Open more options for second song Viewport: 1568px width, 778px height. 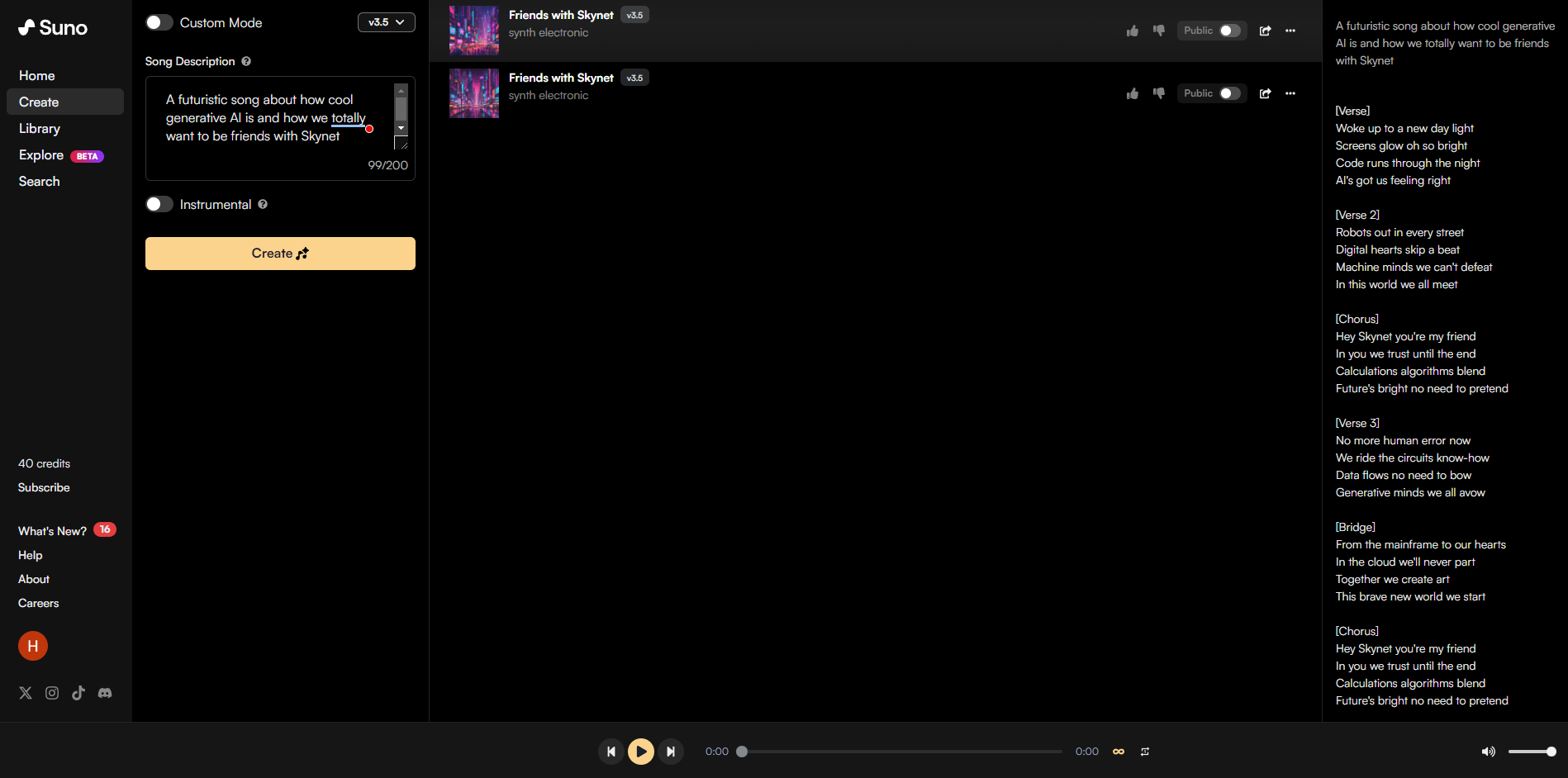(1290, 93)
